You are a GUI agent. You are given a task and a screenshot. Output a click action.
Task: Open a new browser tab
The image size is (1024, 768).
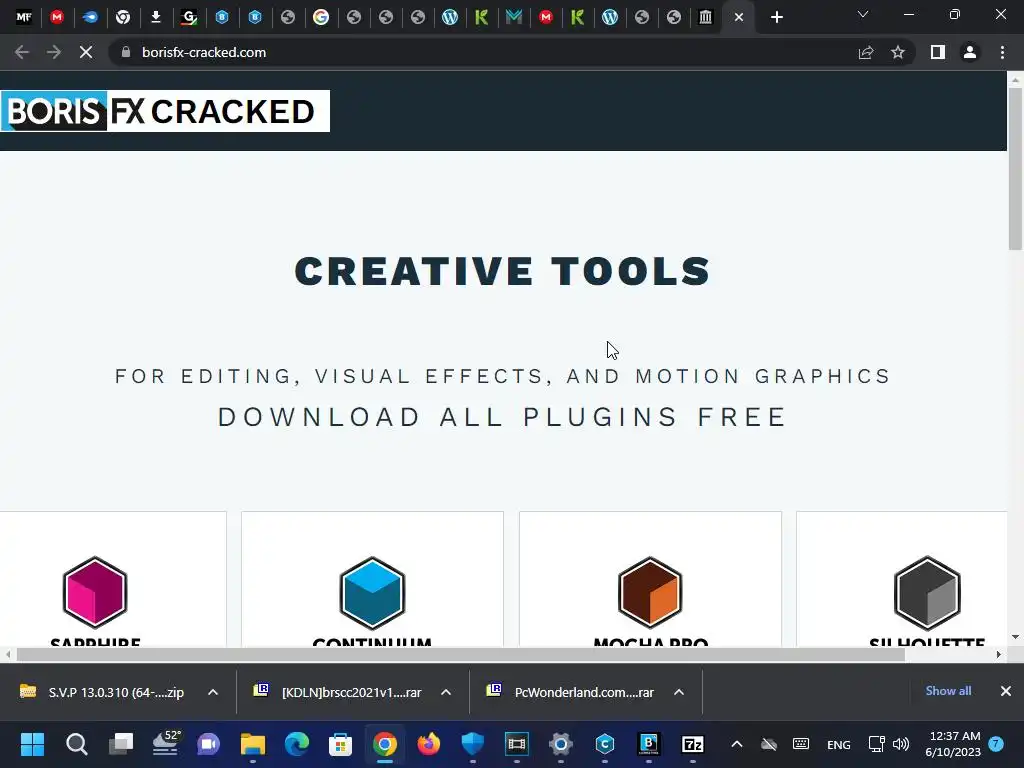pyautogui.click(x=776, y=18)
